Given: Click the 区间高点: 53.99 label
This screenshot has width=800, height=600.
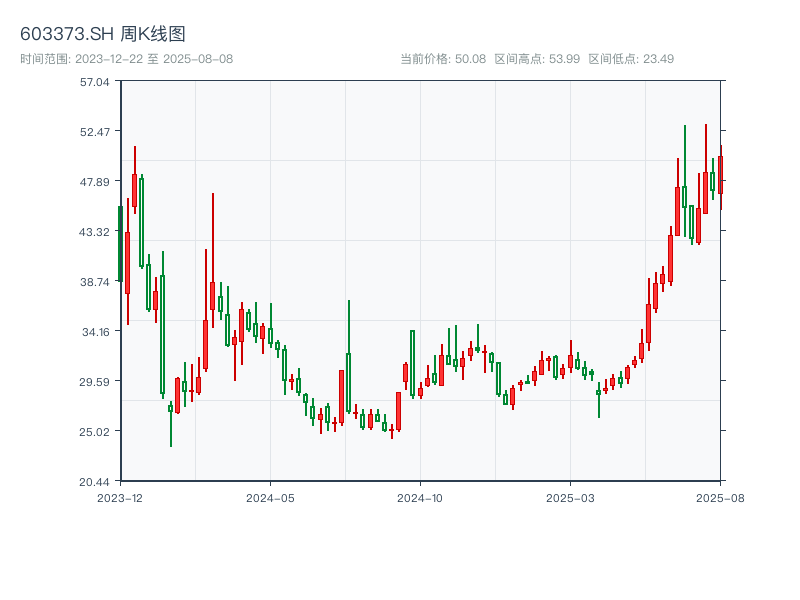Looking at the screenshot, I should (537, 59).
